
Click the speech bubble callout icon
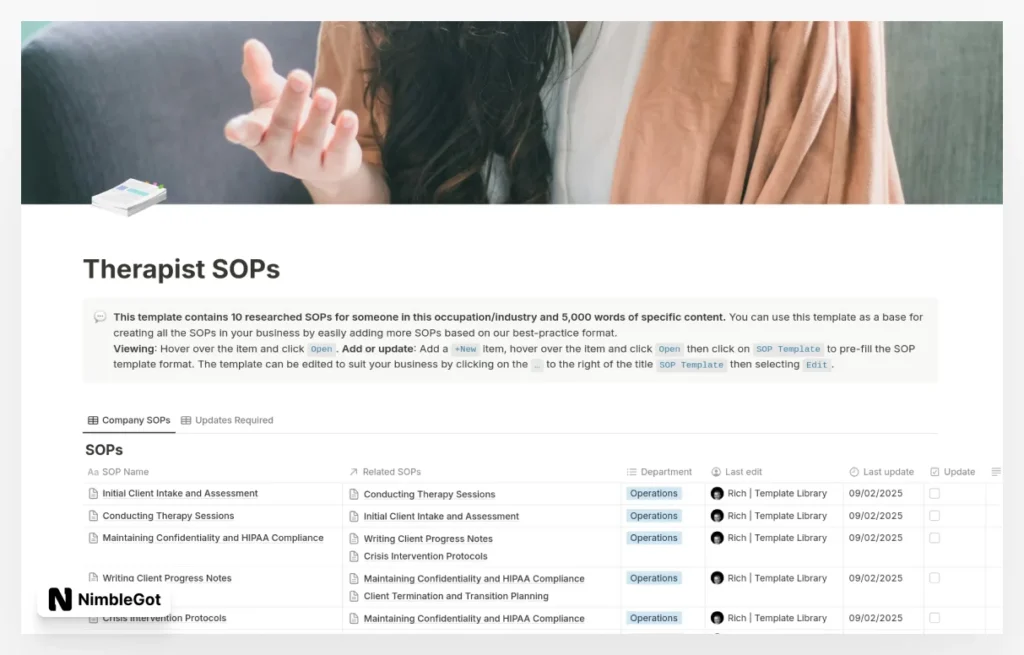pyautogui.click(x=100, y=317)
